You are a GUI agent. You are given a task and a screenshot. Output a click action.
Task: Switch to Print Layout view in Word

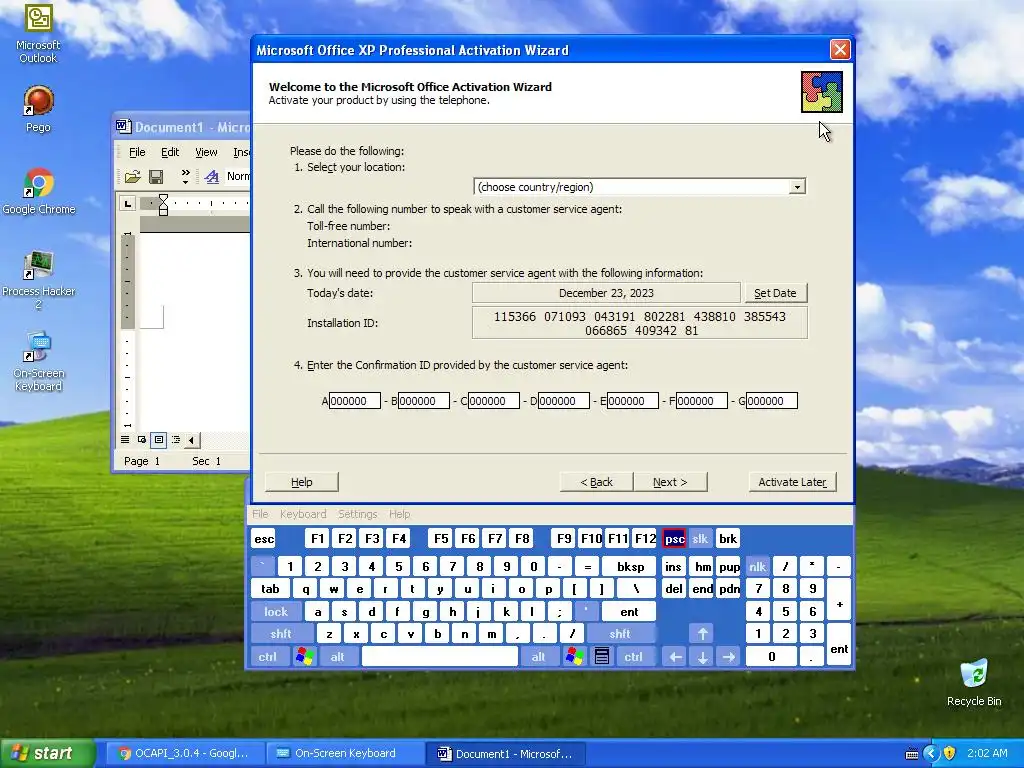click(159, 440)
